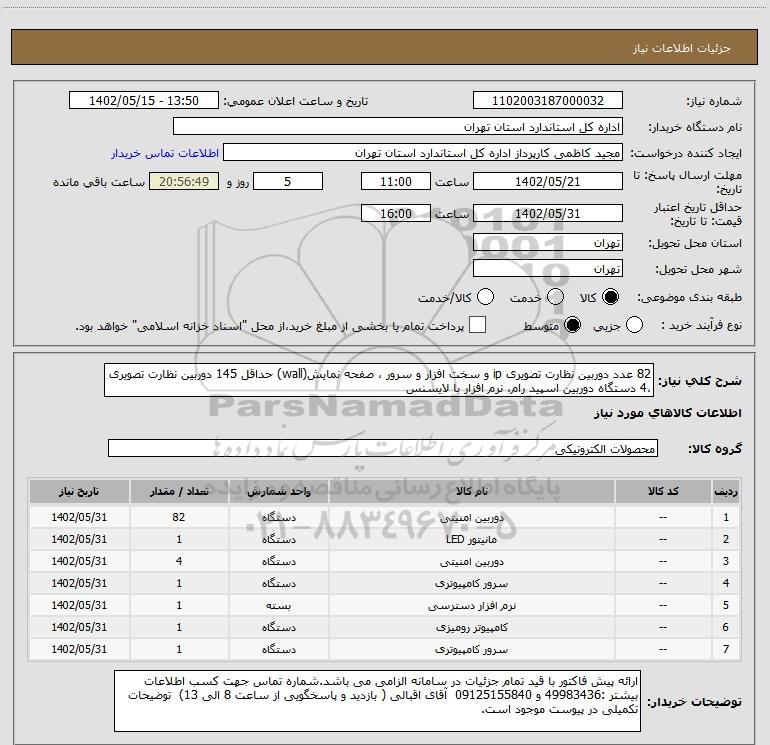Screen dimensions: 770x745
Task: Select the جزیی purchase type radio
Action: (x=634, y=325)
